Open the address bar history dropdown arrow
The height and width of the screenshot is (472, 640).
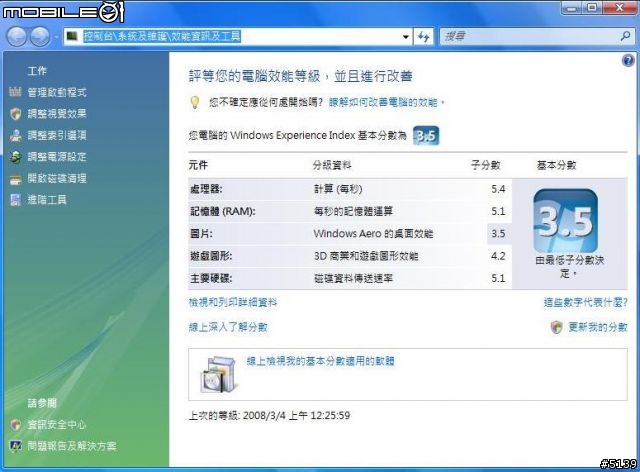[x=405, y=37]
